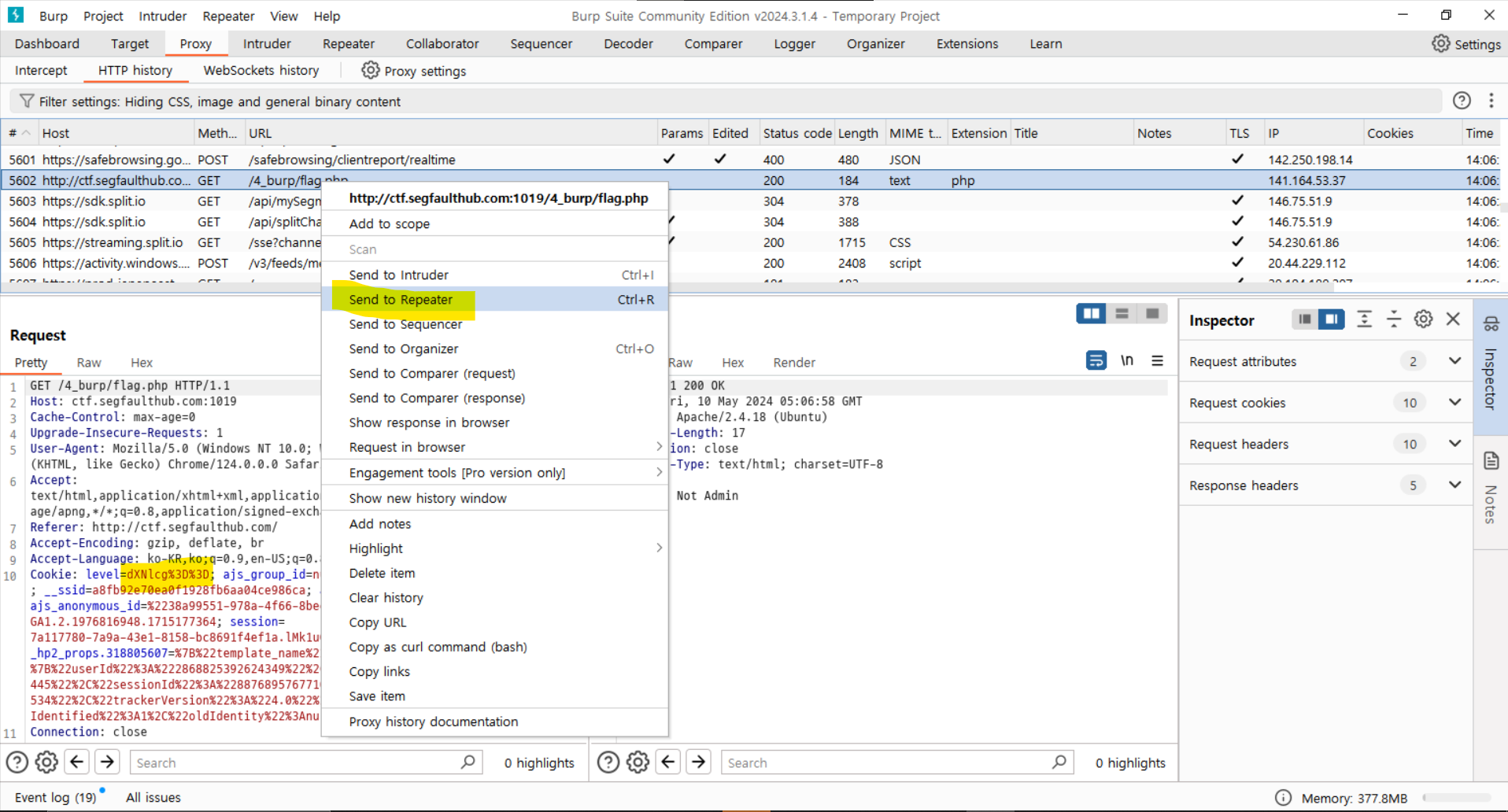This screenshot has width=1508, height=812.
Task: Open Notes sidebar icon
Action: pyautogui.click(x=1491, y=460)
